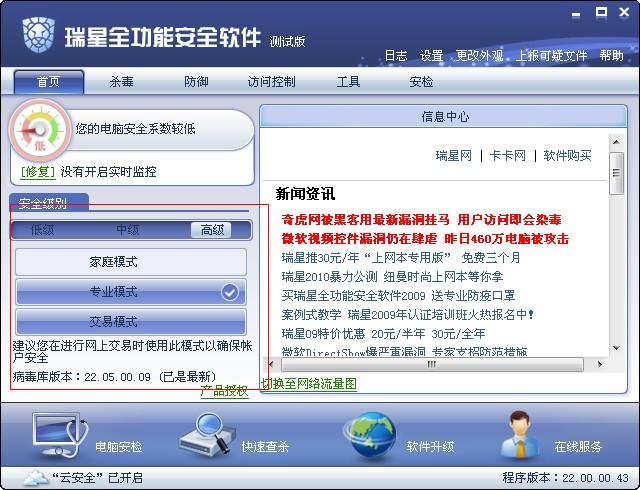Launch 快速查杀 quick scan icon

(207, 434)
